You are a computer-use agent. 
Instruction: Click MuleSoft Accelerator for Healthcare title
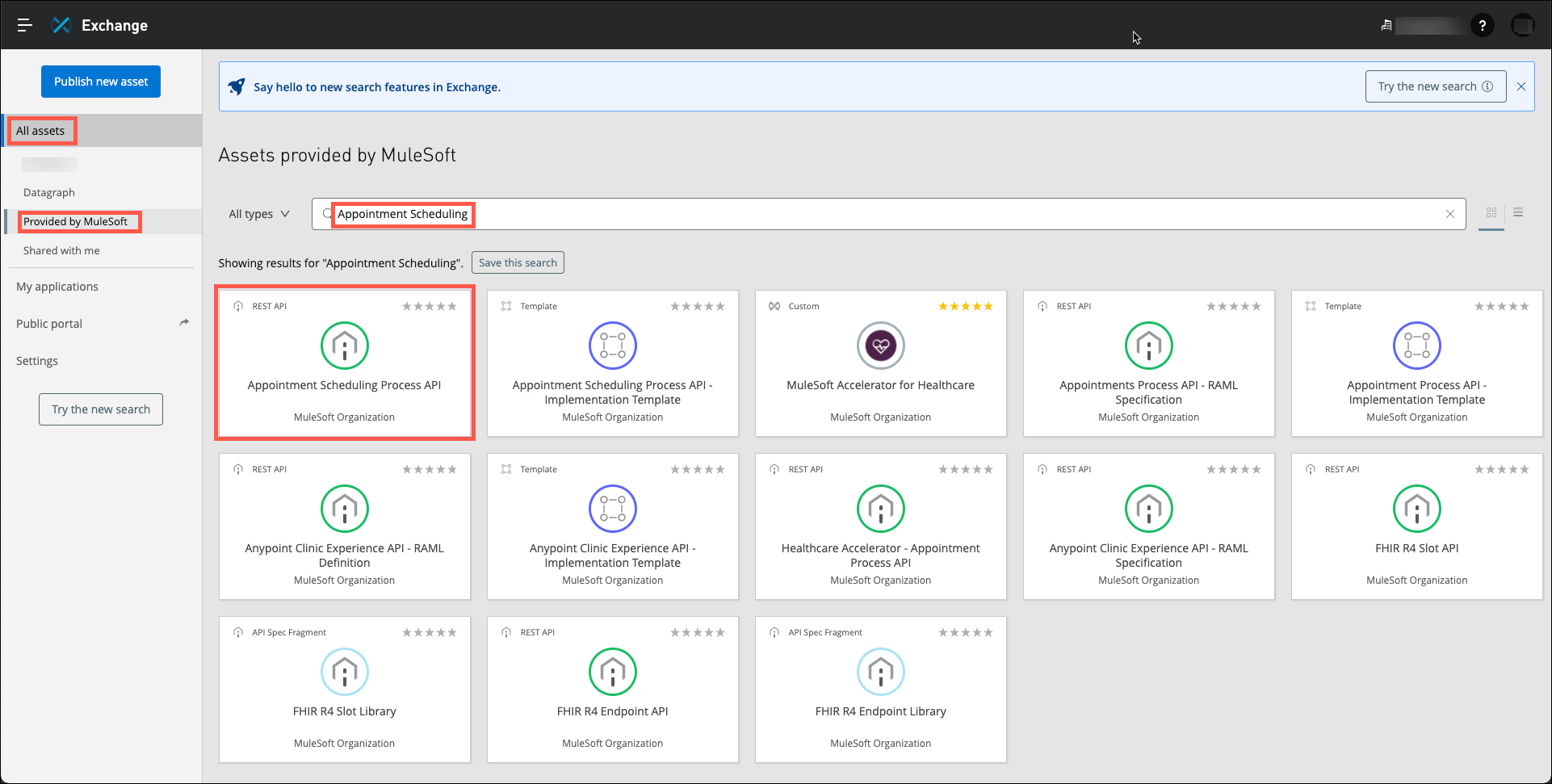(881, 385)
